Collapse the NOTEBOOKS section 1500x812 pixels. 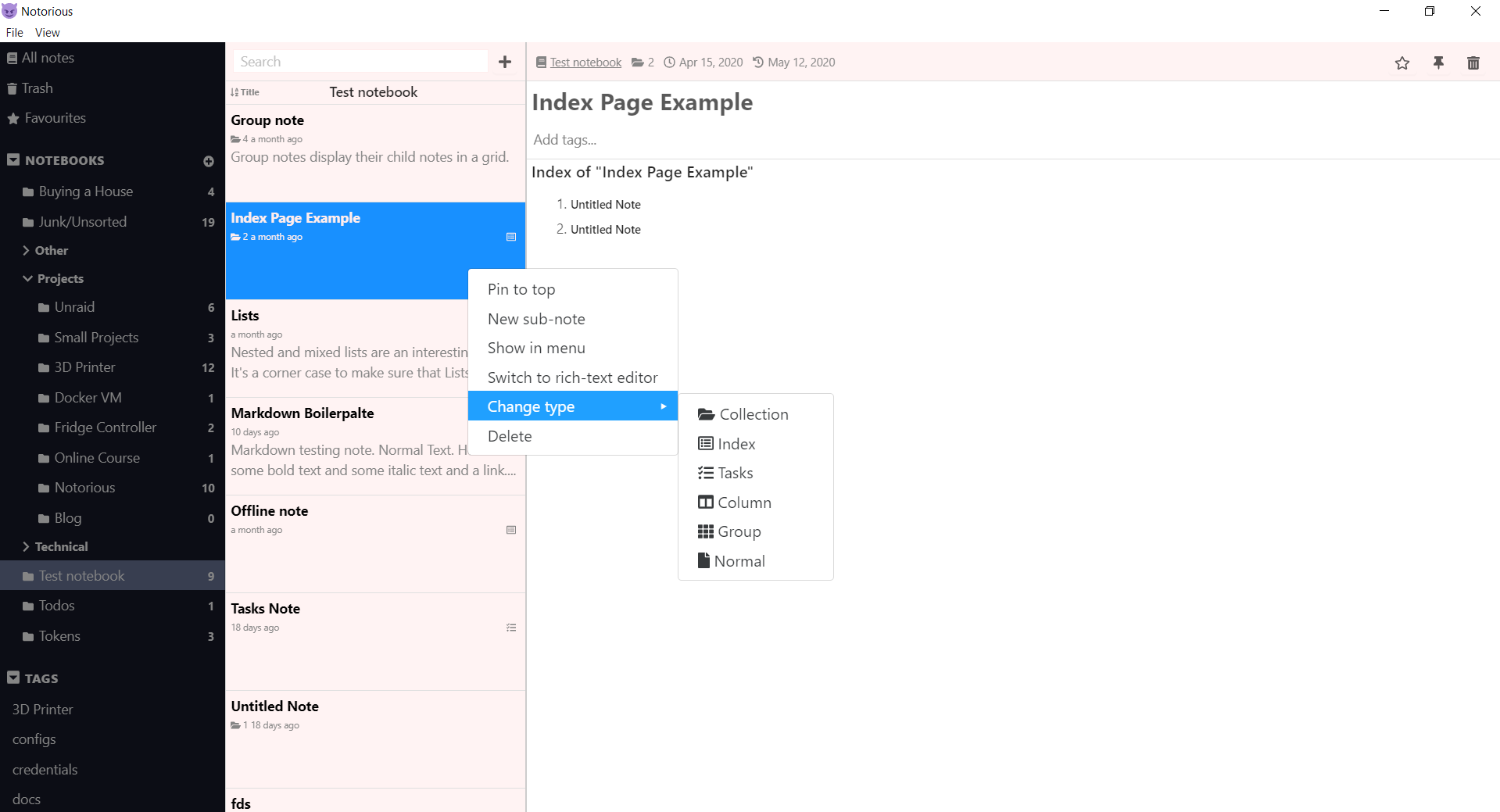pyautogui.click(x=13, y=160)
